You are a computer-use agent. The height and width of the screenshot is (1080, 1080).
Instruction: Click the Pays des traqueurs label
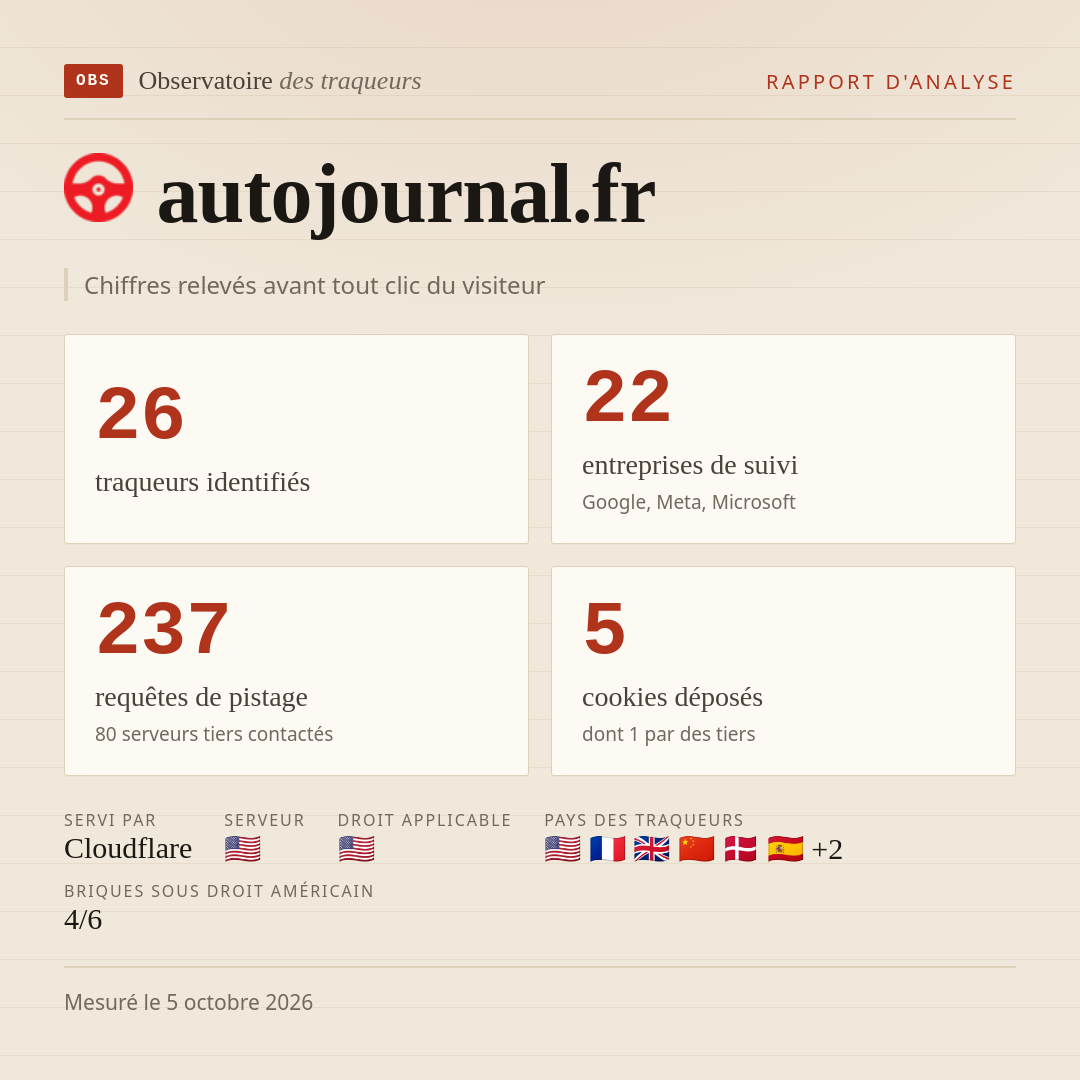point(644,820)
